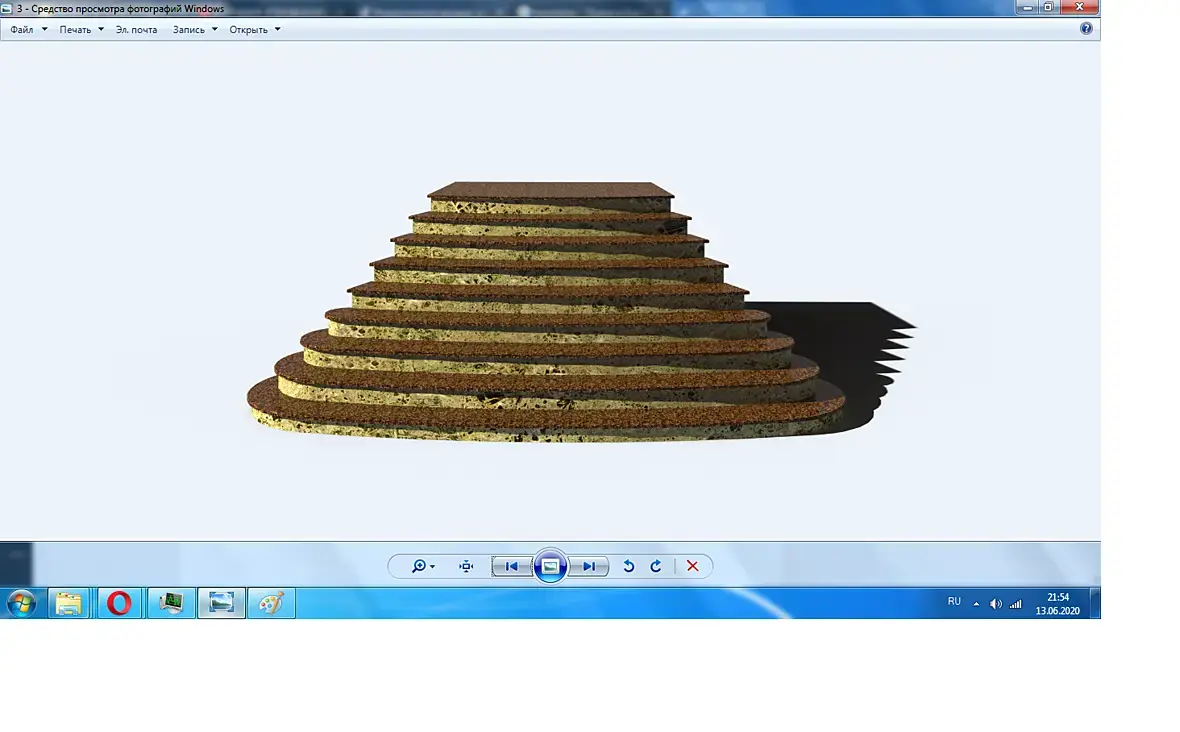
Task: Open the Запись menu
Action: pyautogui.click(x=188, y=29)
